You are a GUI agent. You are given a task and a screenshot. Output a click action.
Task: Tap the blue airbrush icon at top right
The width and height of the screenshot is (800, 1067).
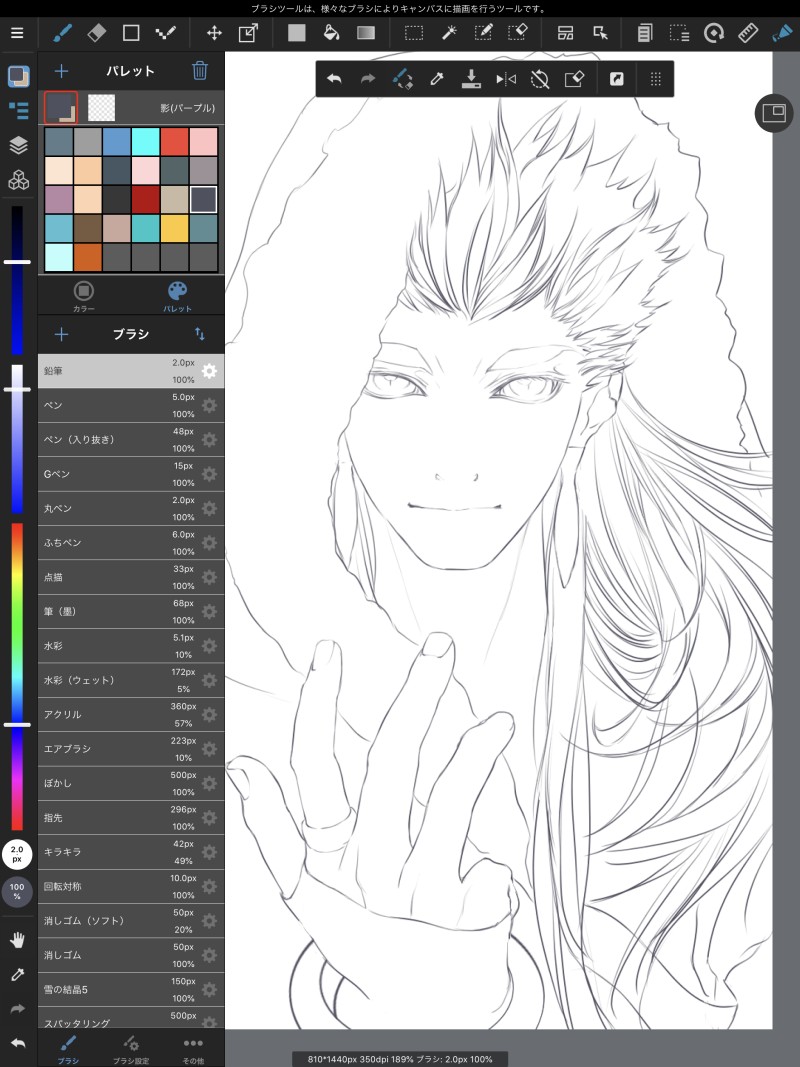[x=782, y=33]
